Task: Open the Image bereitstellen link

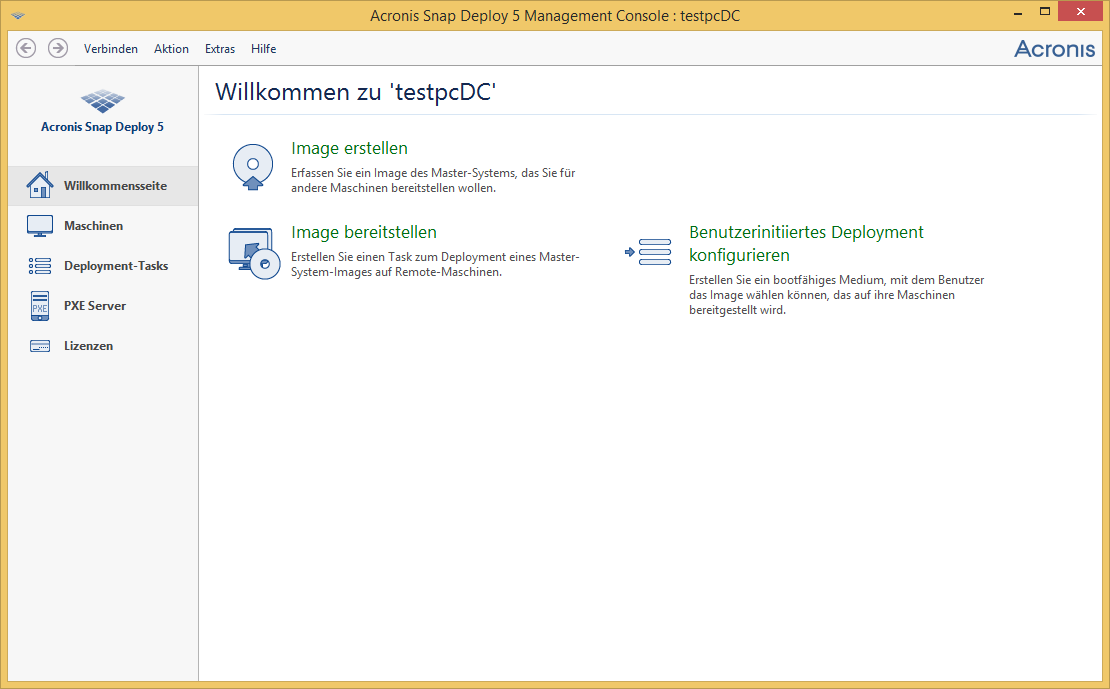Action: click(364, 232)
